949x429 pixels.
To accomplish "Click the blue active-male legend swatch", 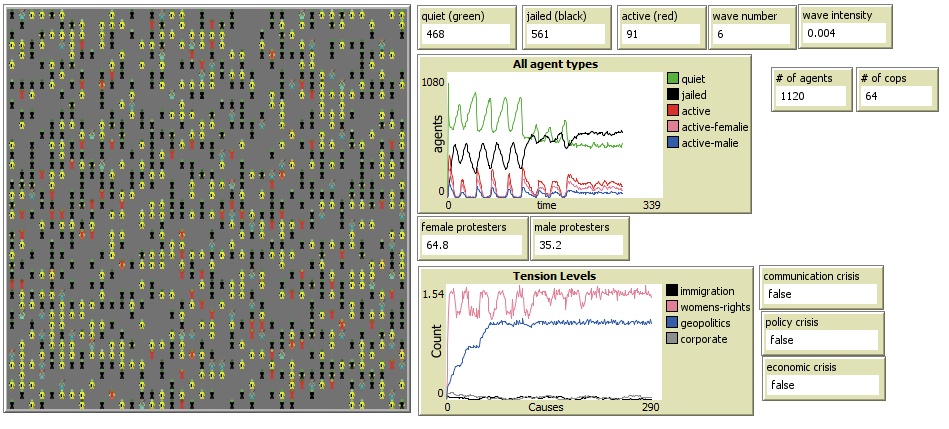I will click(x=672, y=143).
